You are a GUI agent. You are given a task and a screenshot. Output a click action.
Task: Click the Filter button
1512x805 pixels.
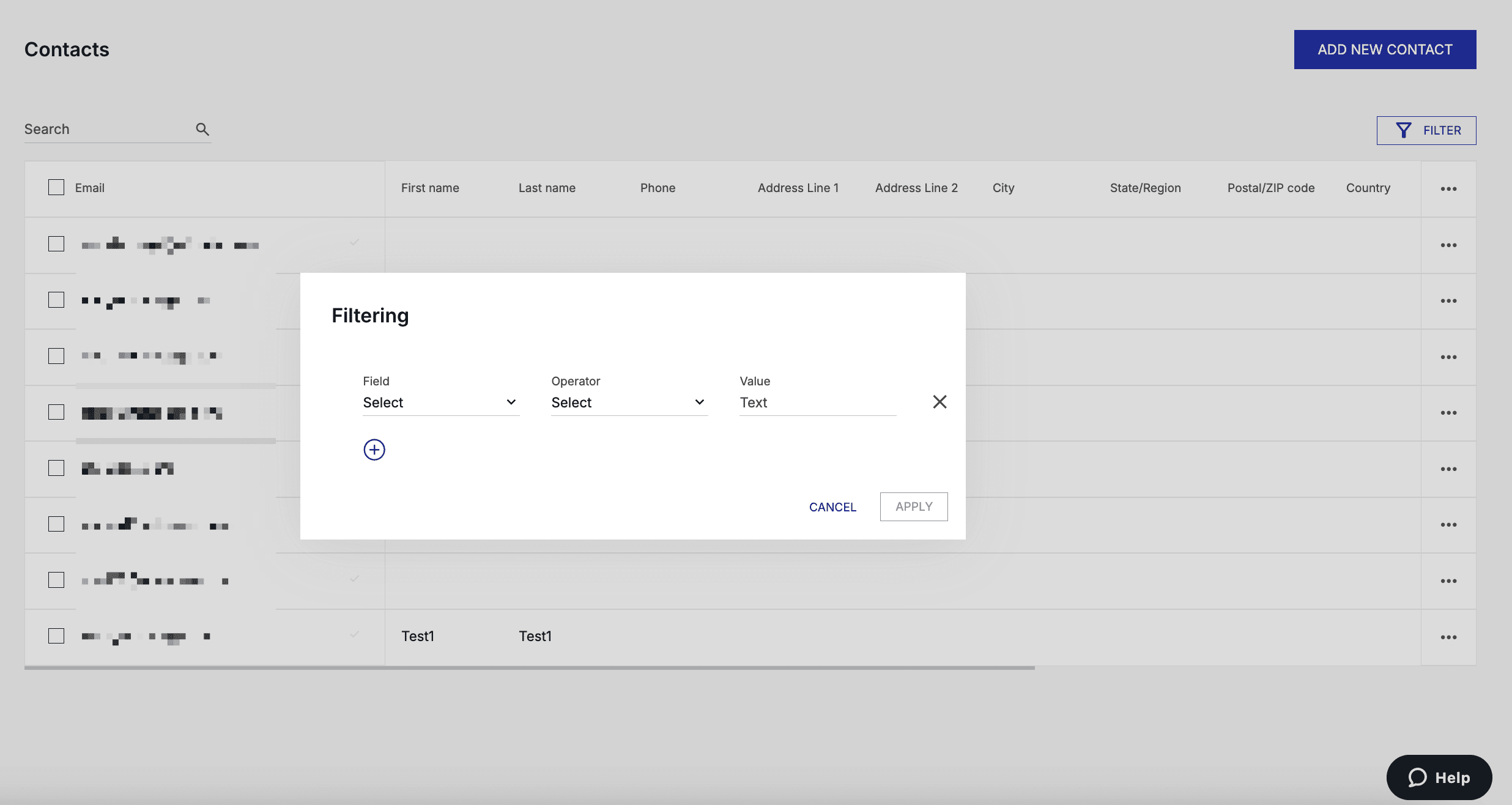click(1426, 130)
